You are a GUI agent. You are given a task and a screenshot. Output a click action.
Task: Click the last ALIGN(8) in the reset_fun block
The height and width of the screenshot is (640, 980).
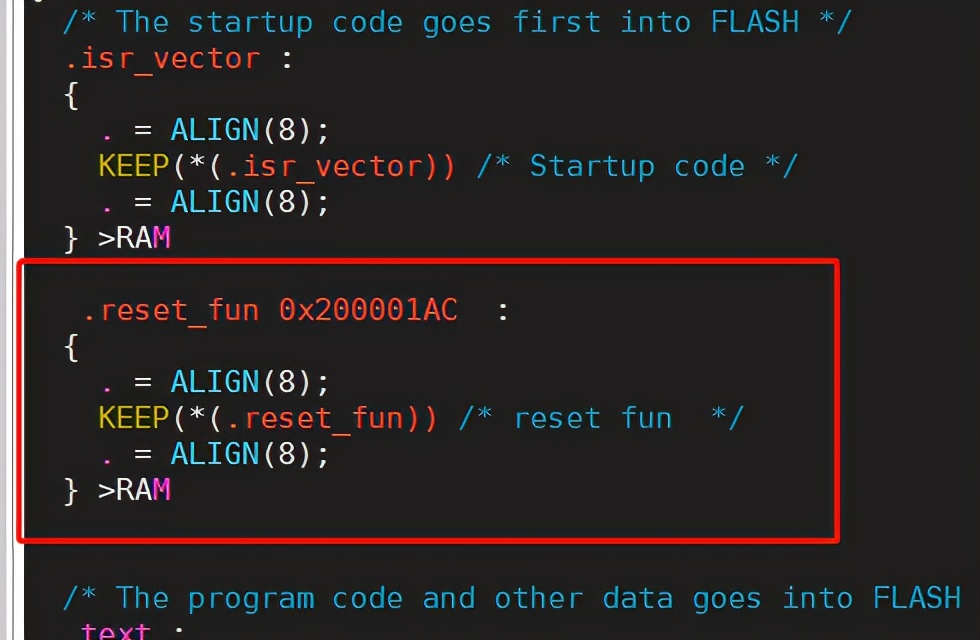[249, 454]
